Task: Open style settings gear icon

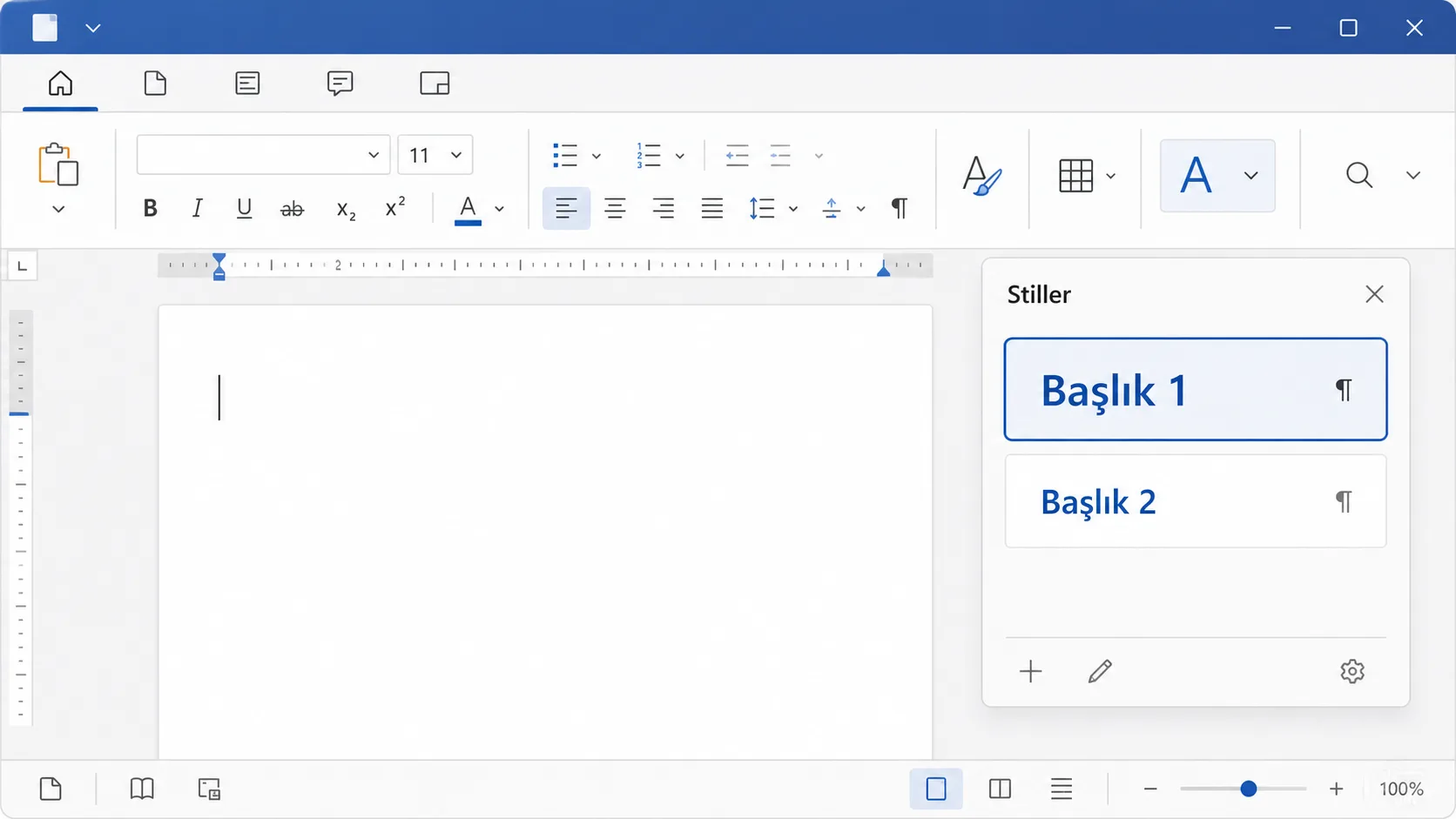Action: pyautogui.click(x=1352, y=671)
